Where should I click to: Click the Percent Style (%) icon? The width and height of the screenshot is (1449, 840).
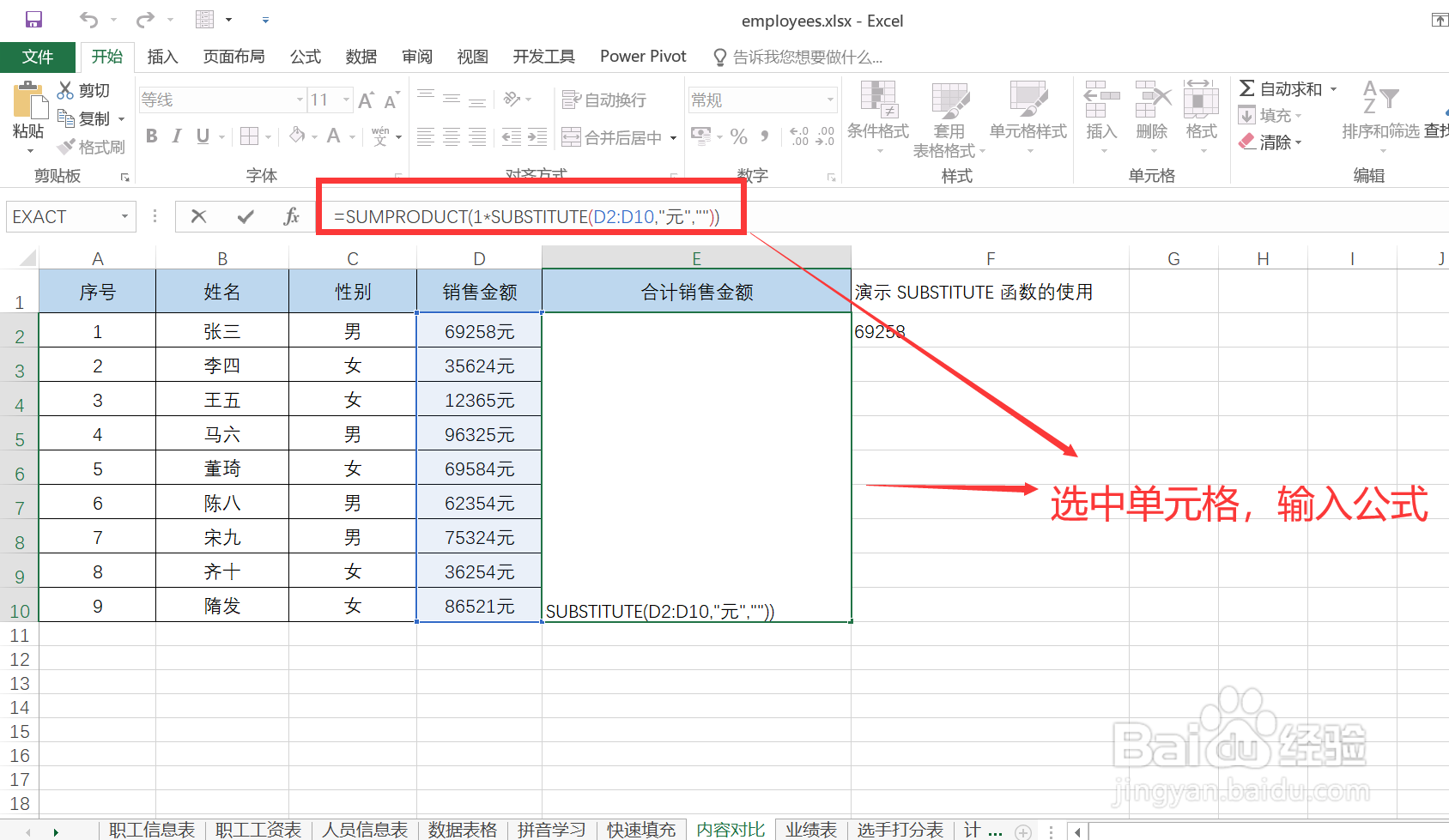[x=738, y=136]
